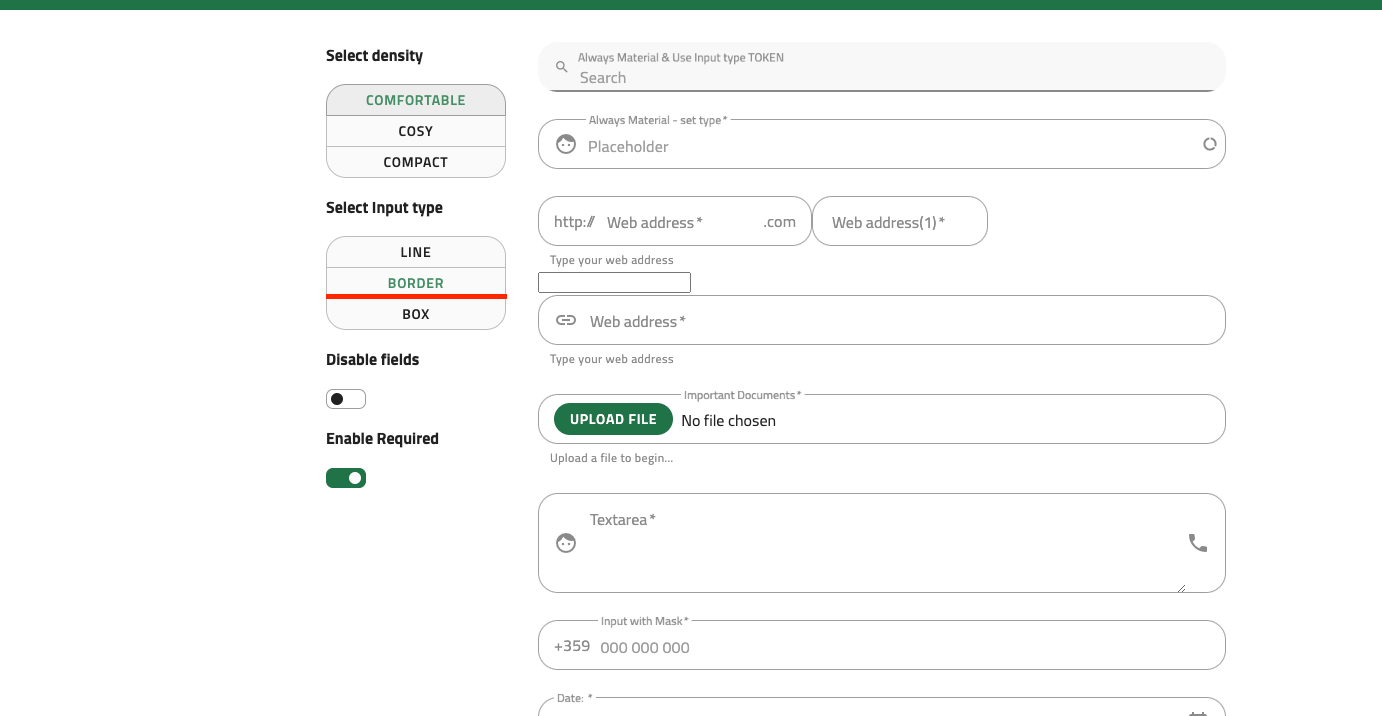
Task: Click the calendar icon in Date field
Action: point(1198,713)
